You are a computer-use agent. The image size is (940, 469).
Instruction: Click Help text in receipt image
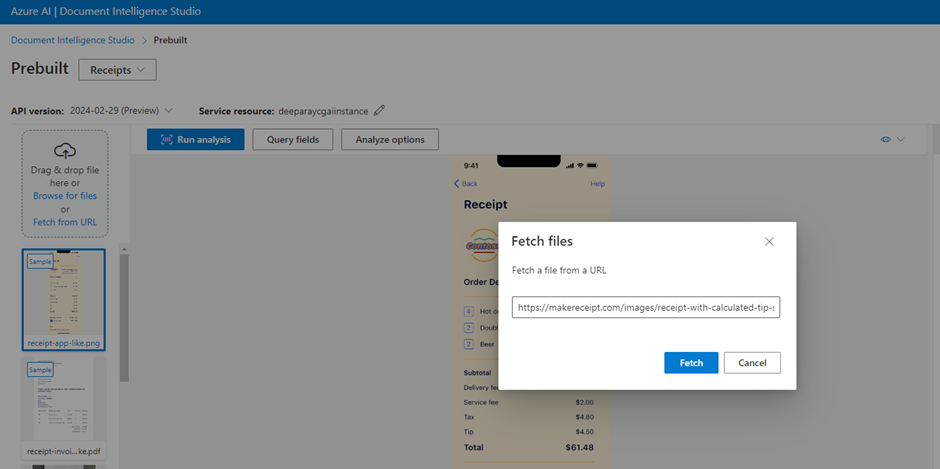598,184
